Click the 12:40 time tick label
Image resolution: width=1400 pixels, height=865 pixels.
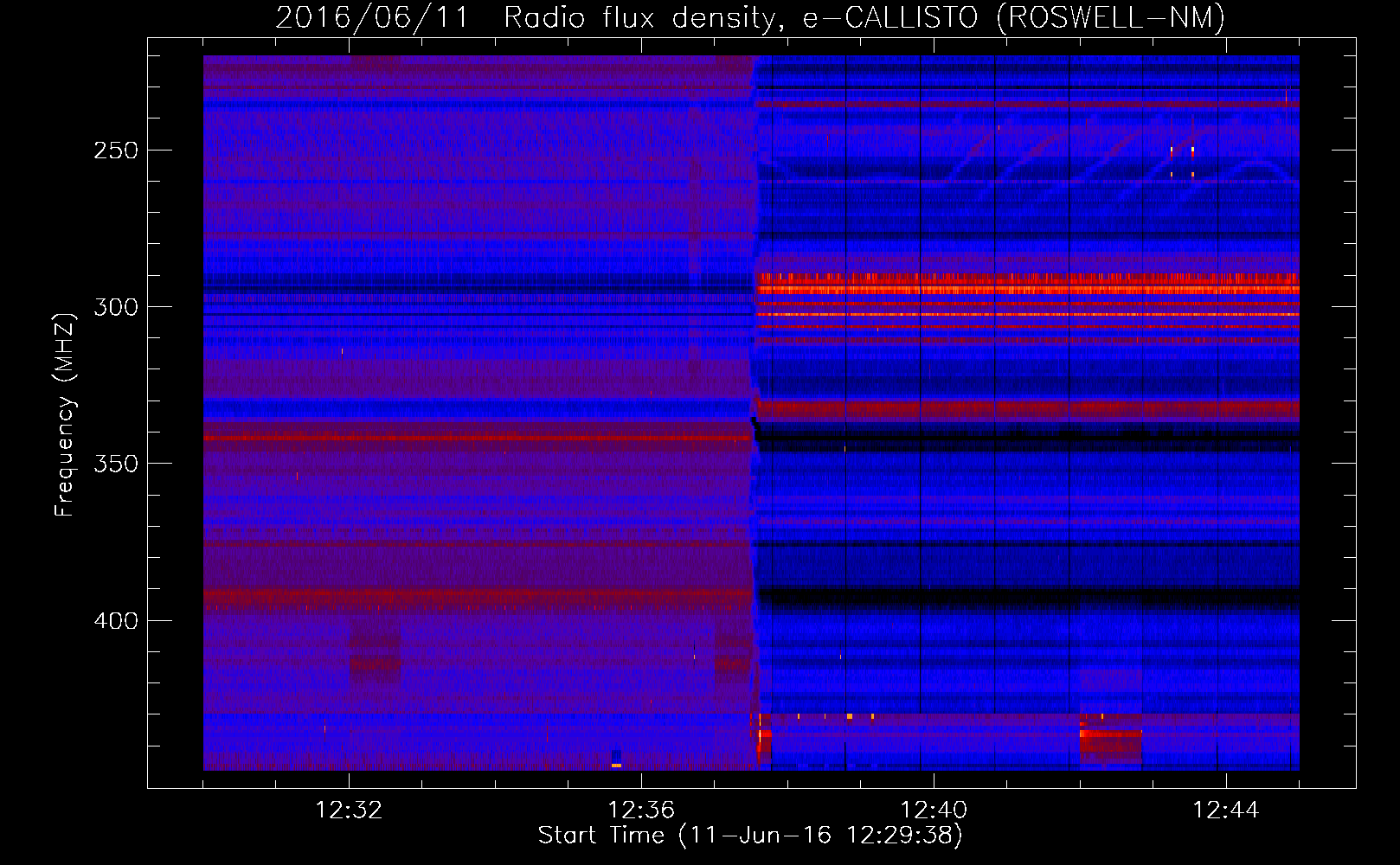[934, 811]
